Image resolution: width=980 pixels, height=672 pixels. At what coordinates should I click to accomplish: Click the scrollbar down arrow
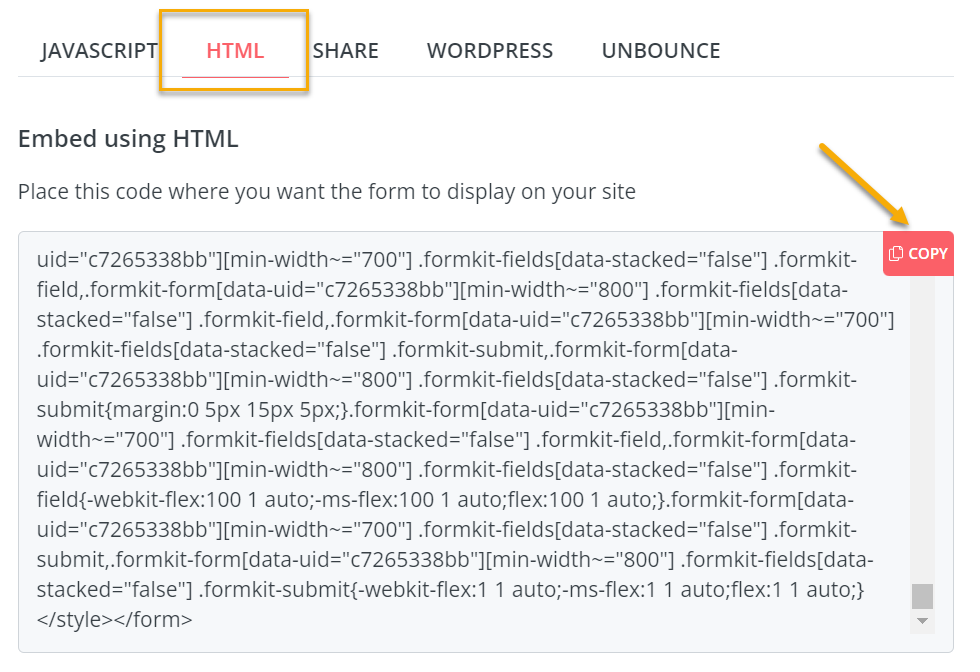[x=922, y=621]
